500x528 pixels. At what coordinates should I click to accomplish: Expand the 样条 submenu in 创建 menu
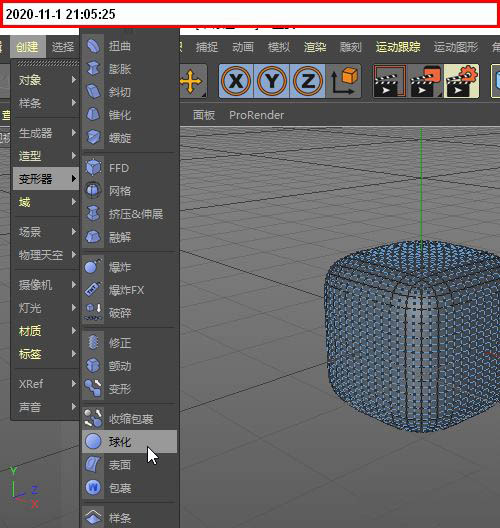(x=46, y=103)
